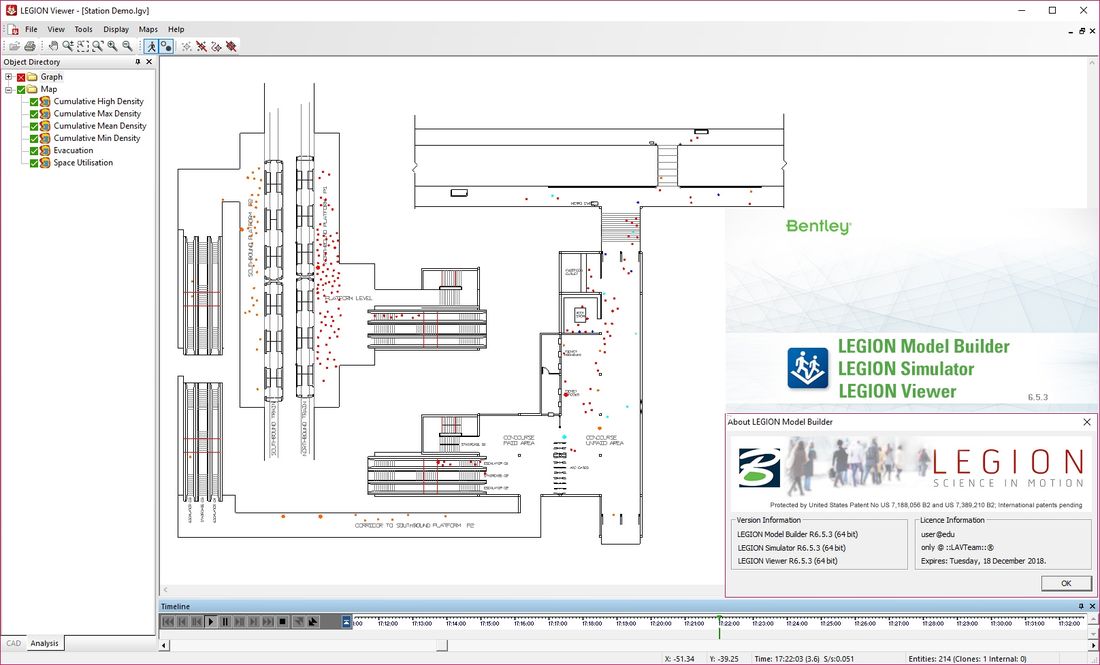Viewport: 1100px width, 665px height.
Task: Click the Cumulative High Density map icon
Action: pyautogui.click(x=46, y=102)
